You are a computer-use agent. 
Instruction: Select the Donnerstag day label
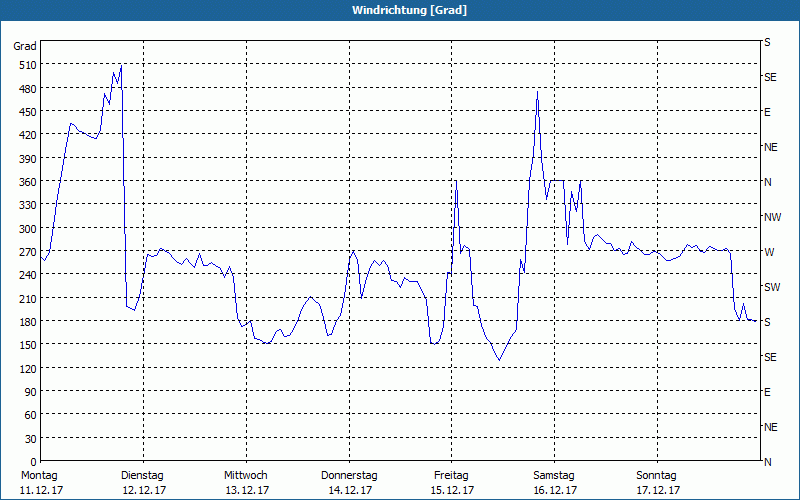coord(349,475)
